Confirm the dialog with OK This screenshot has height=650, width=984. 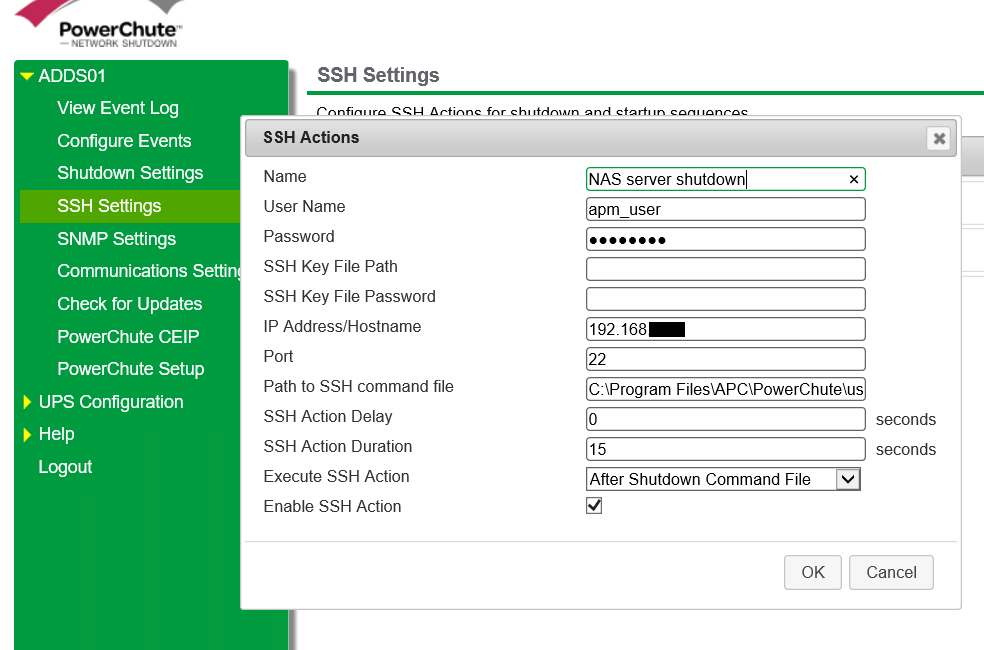(813, 572)
